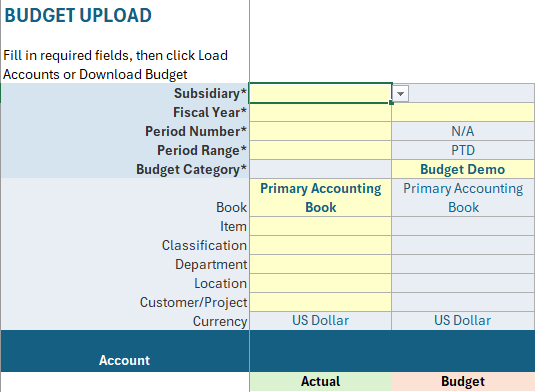Select the Budget Demo category cell
Screen dimensions: 537x392
(x=463, y=169)
